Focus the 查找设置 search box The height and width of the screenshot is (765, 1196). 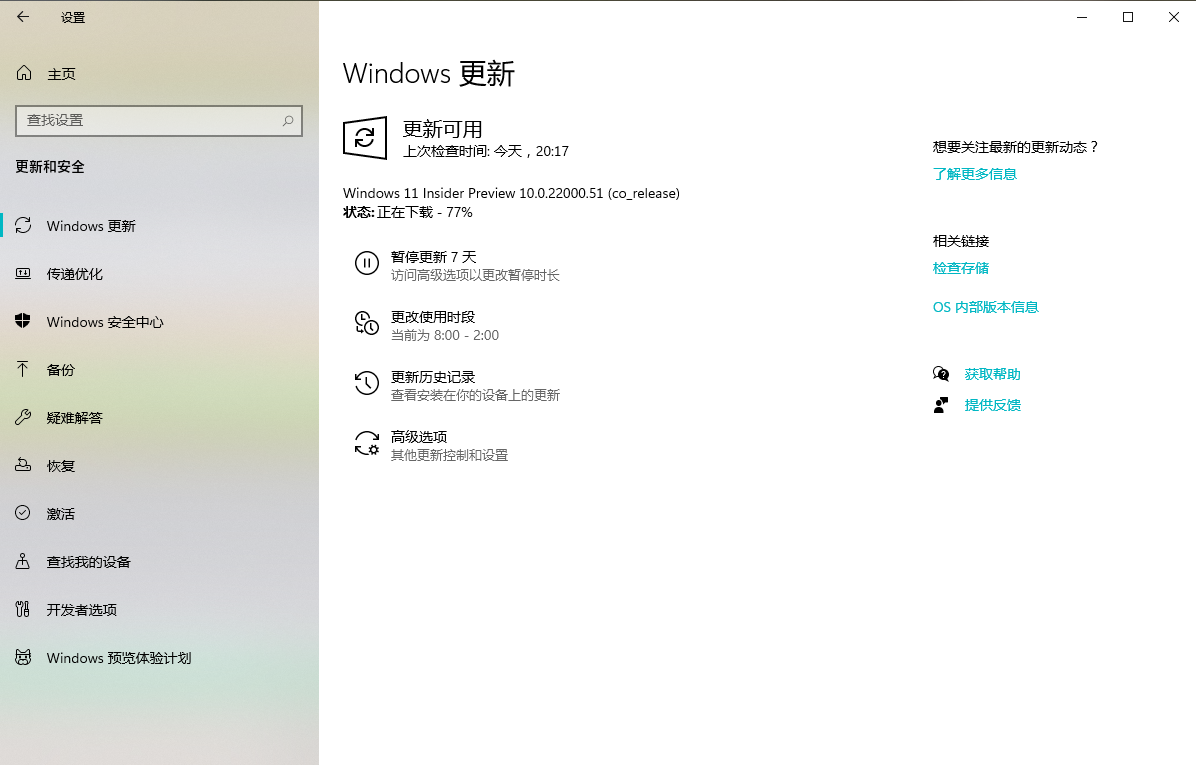point(159,121)
